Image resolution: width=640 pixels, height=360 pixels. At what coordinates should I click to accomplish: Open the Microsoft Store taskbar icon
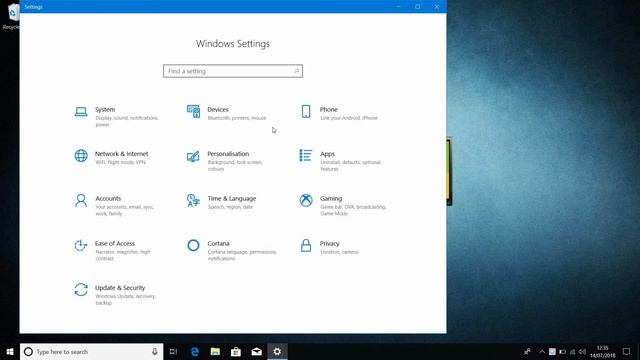[x=236, y=351]
